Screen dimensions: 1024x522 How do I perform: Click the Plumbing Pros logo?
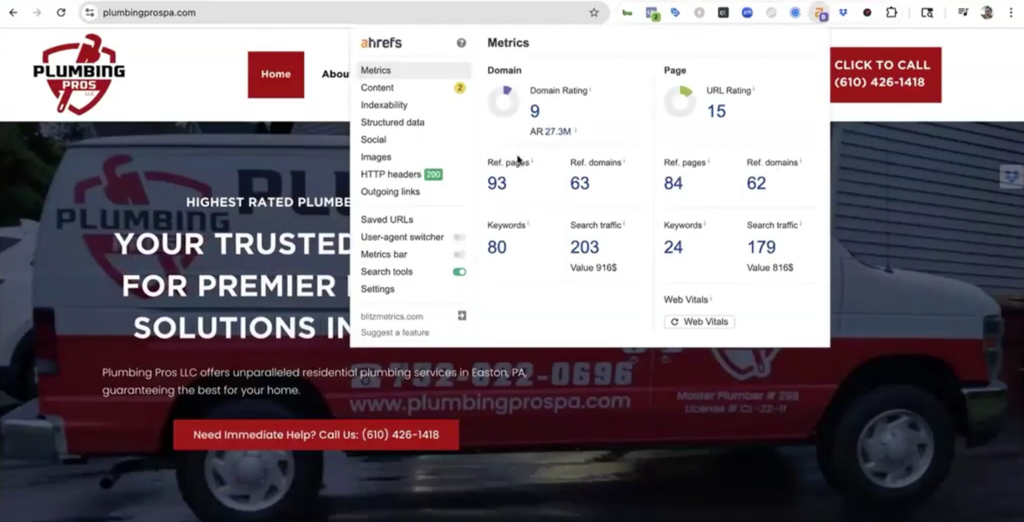79,74
